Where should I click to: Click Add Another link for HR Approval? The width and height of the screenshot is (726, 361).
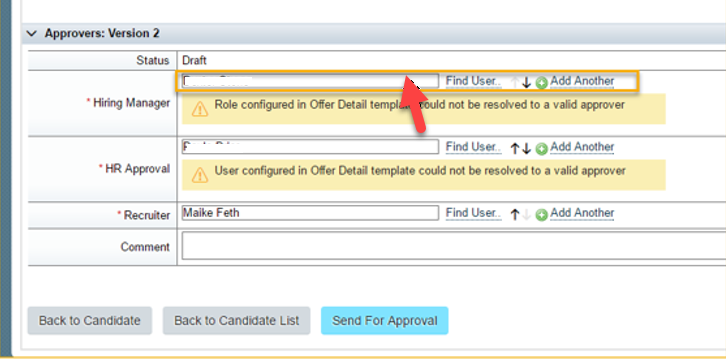click(x=582, y=147)
